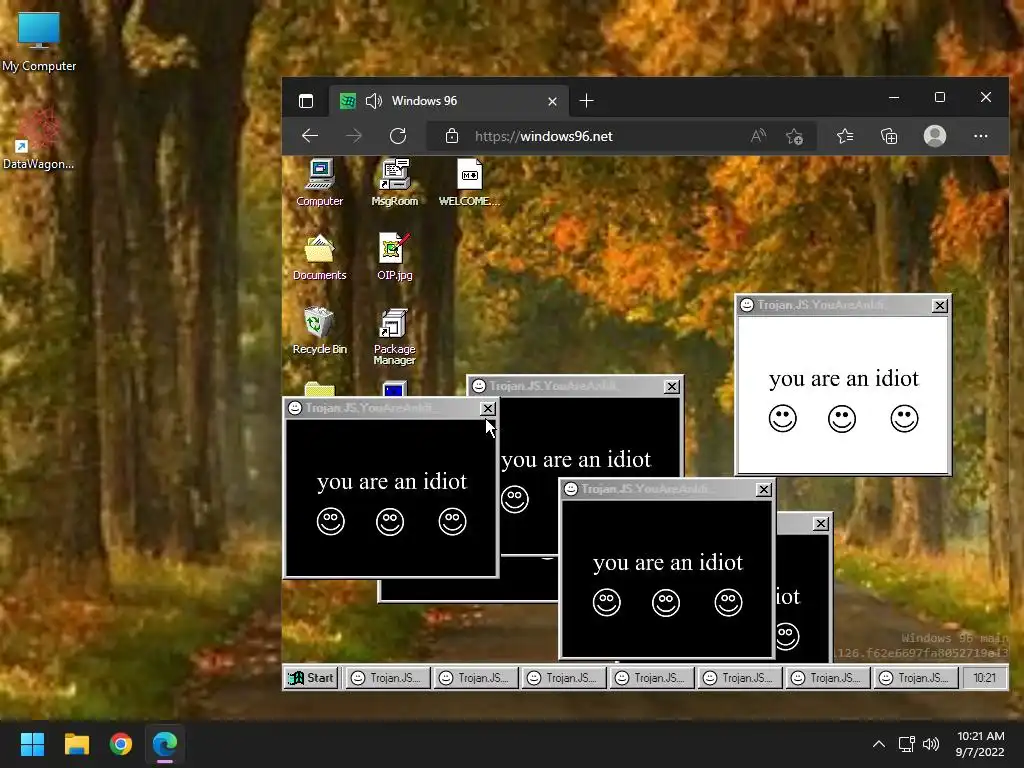Close the front center black Trojan window
The width and height of the screenshot is (1024, 768).
tap(763, 489)
